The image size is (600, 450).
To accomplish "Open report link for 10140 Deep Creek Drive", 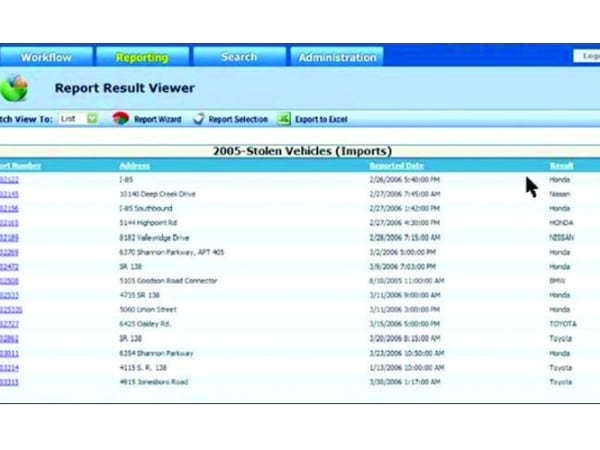I will click(x=9, y=194).
